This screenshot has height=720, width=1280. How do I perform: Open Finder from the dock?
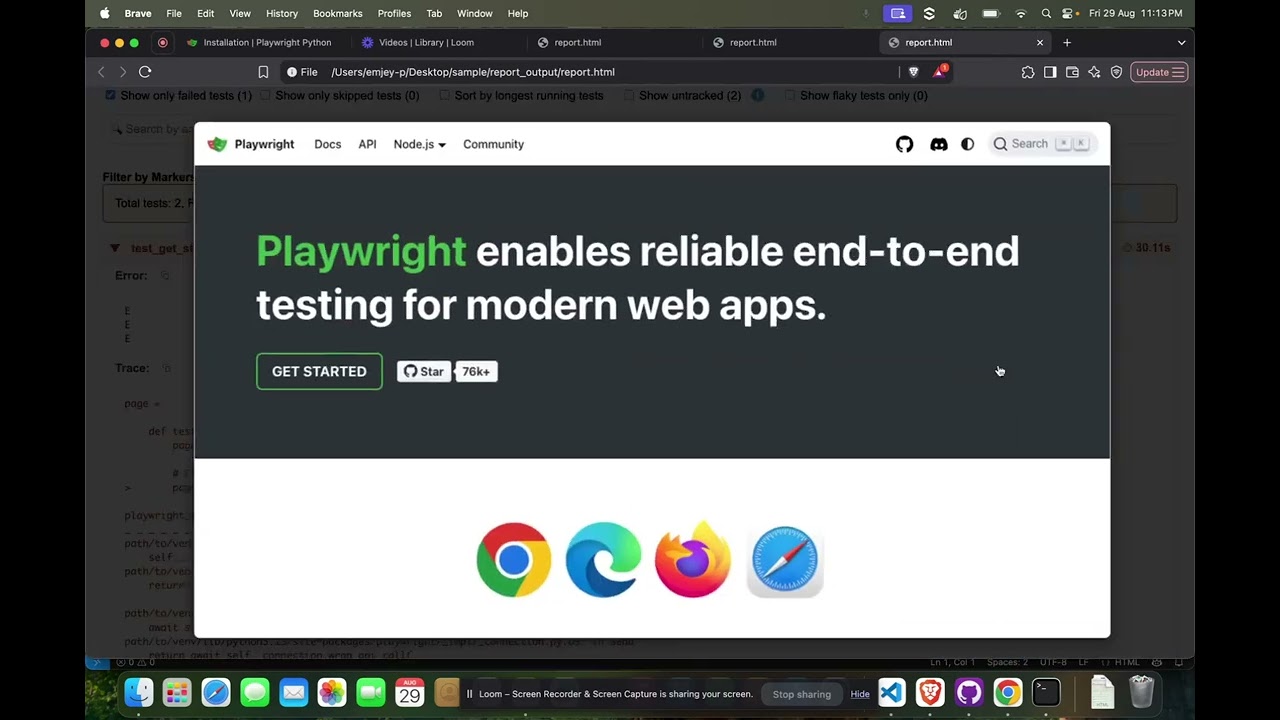pos(139,692)
